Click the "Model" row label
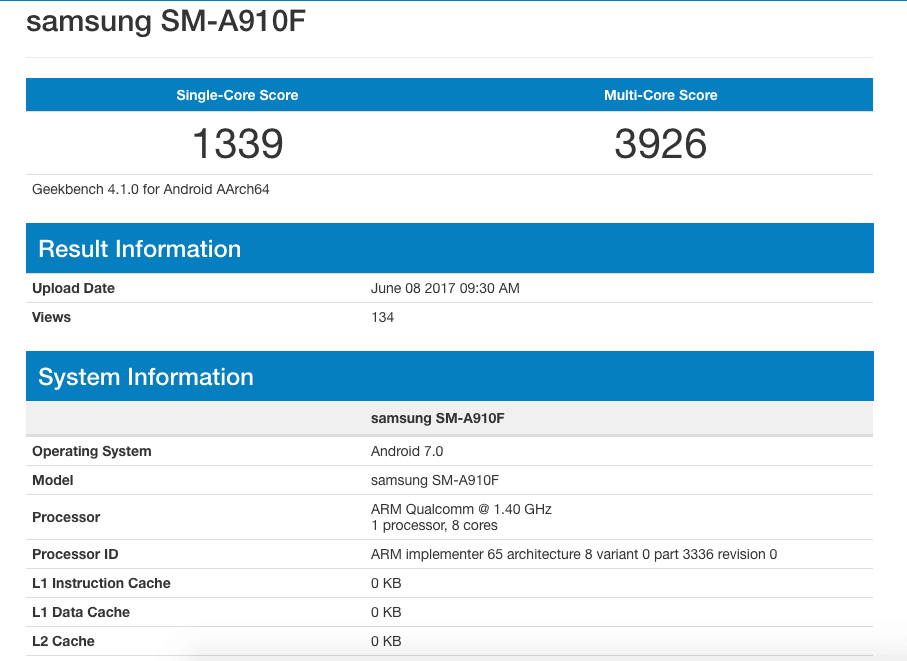 pos(53,480)
